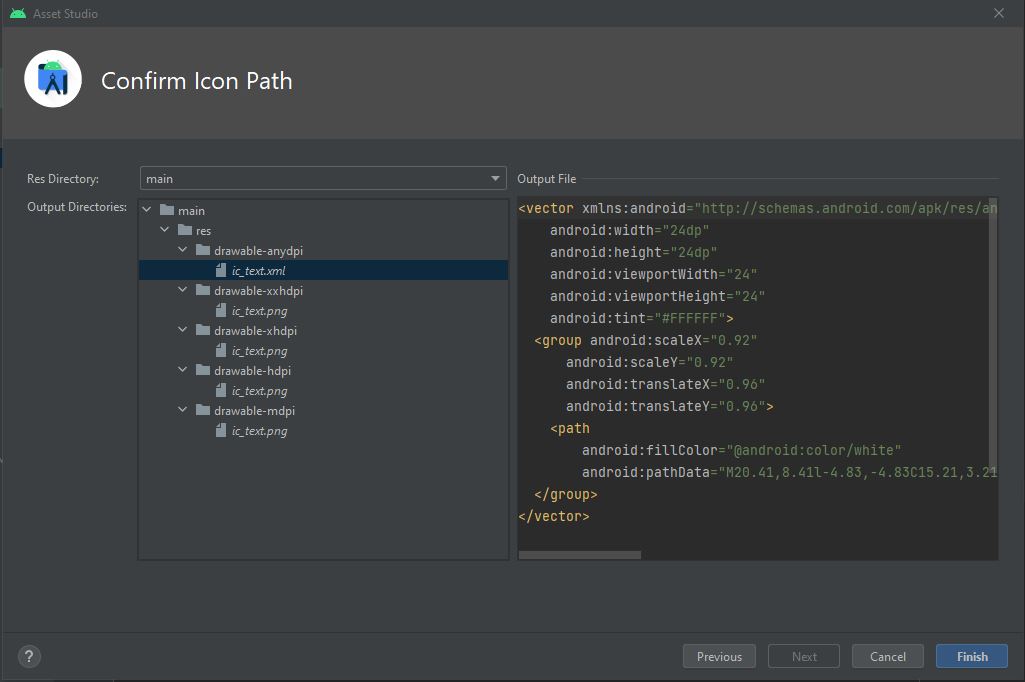Click the android:fillColor line

click(741, 450)
